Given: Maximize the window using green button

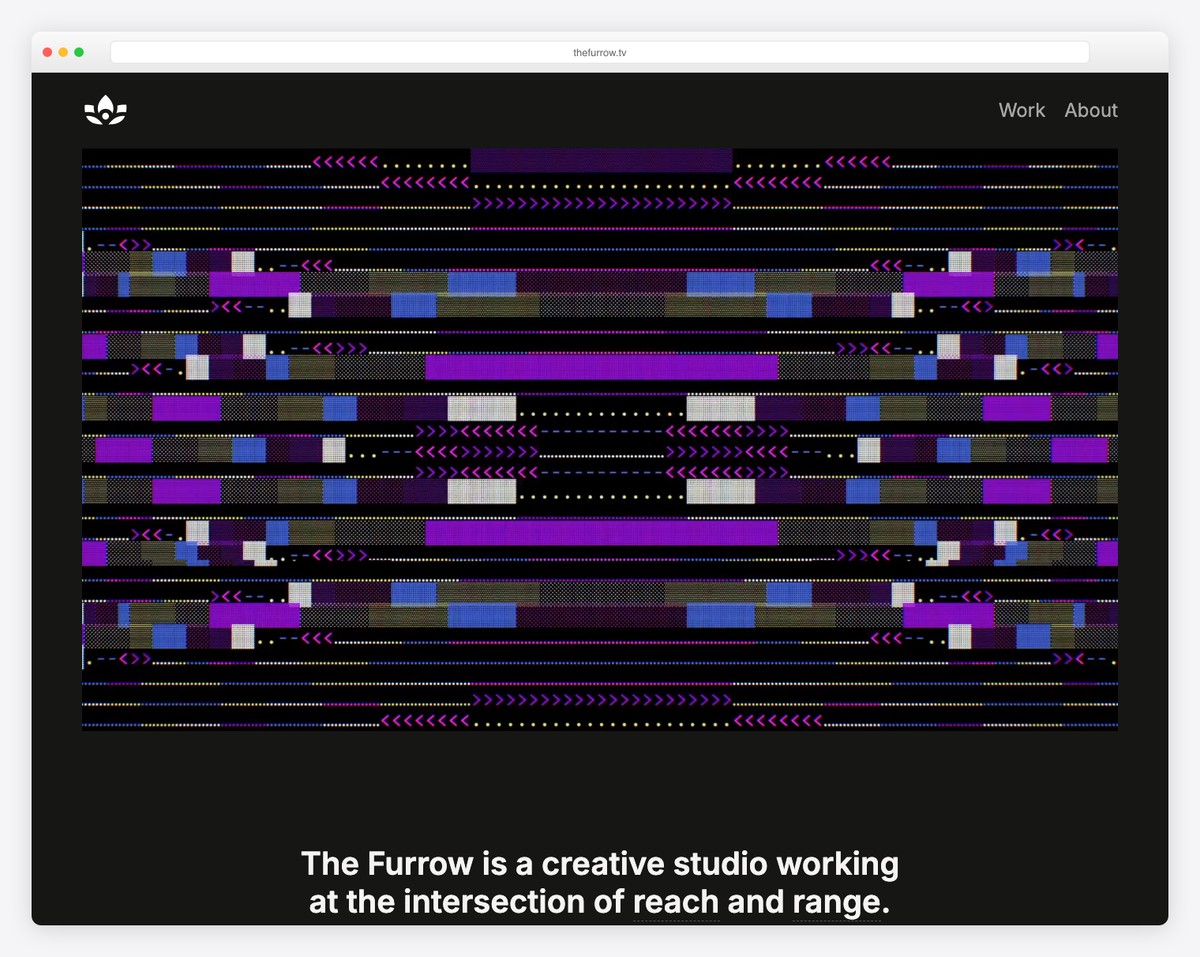Looking at the screenshot, I should pos(79,52).
